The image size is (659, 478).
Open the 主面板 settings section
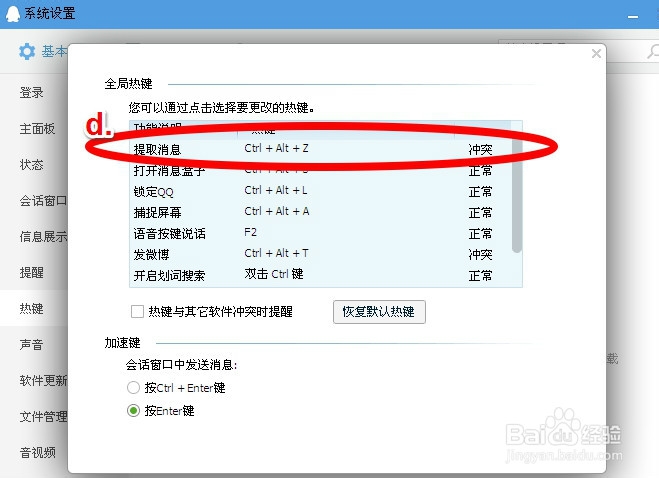point(37,129)
